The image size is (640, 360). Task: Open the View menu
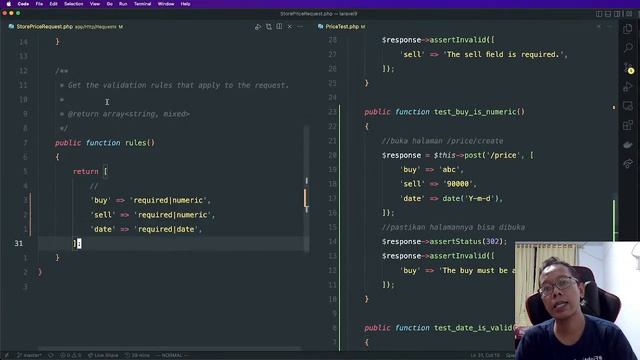[x=95, y=4]
